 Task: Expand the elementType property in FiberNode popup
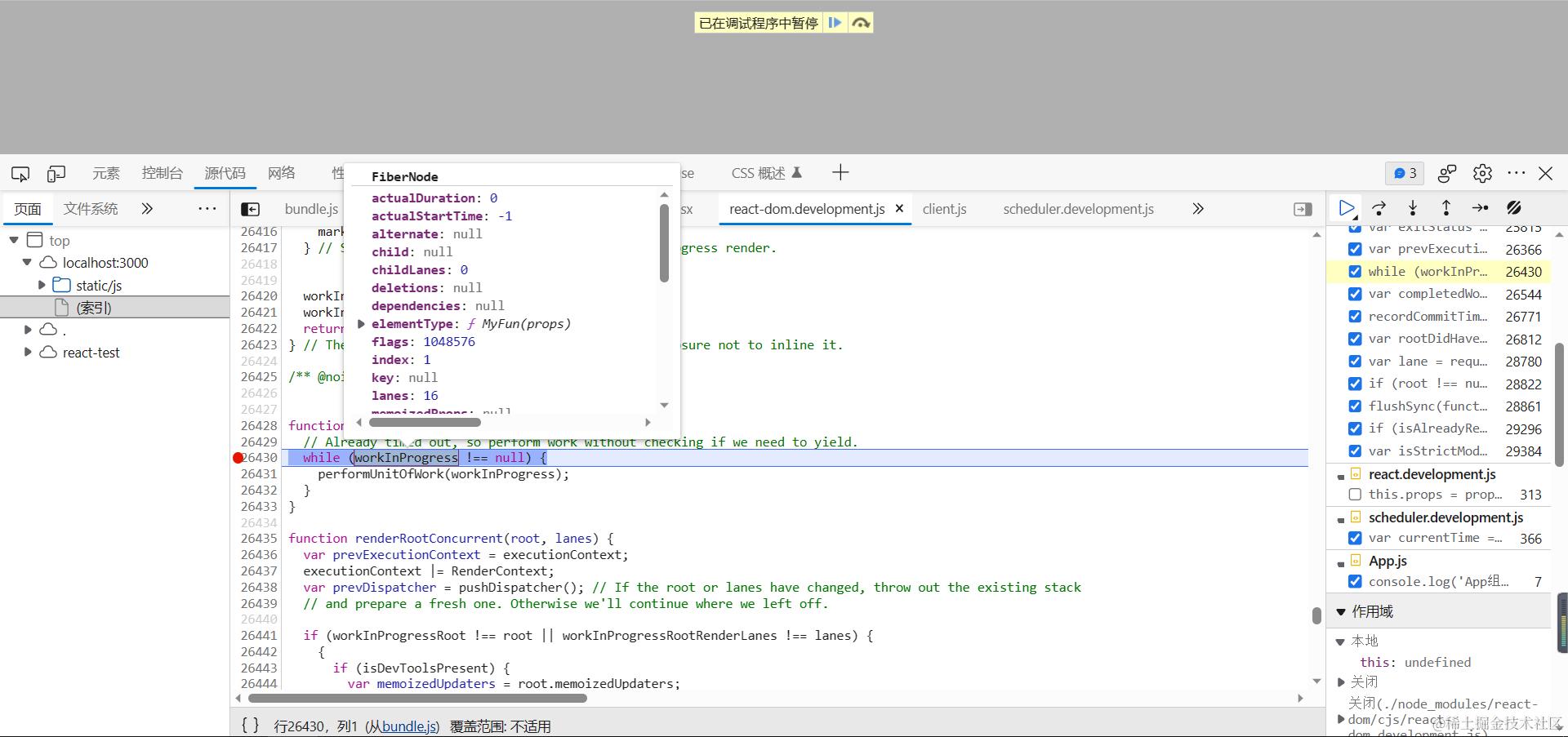point(361,324)
